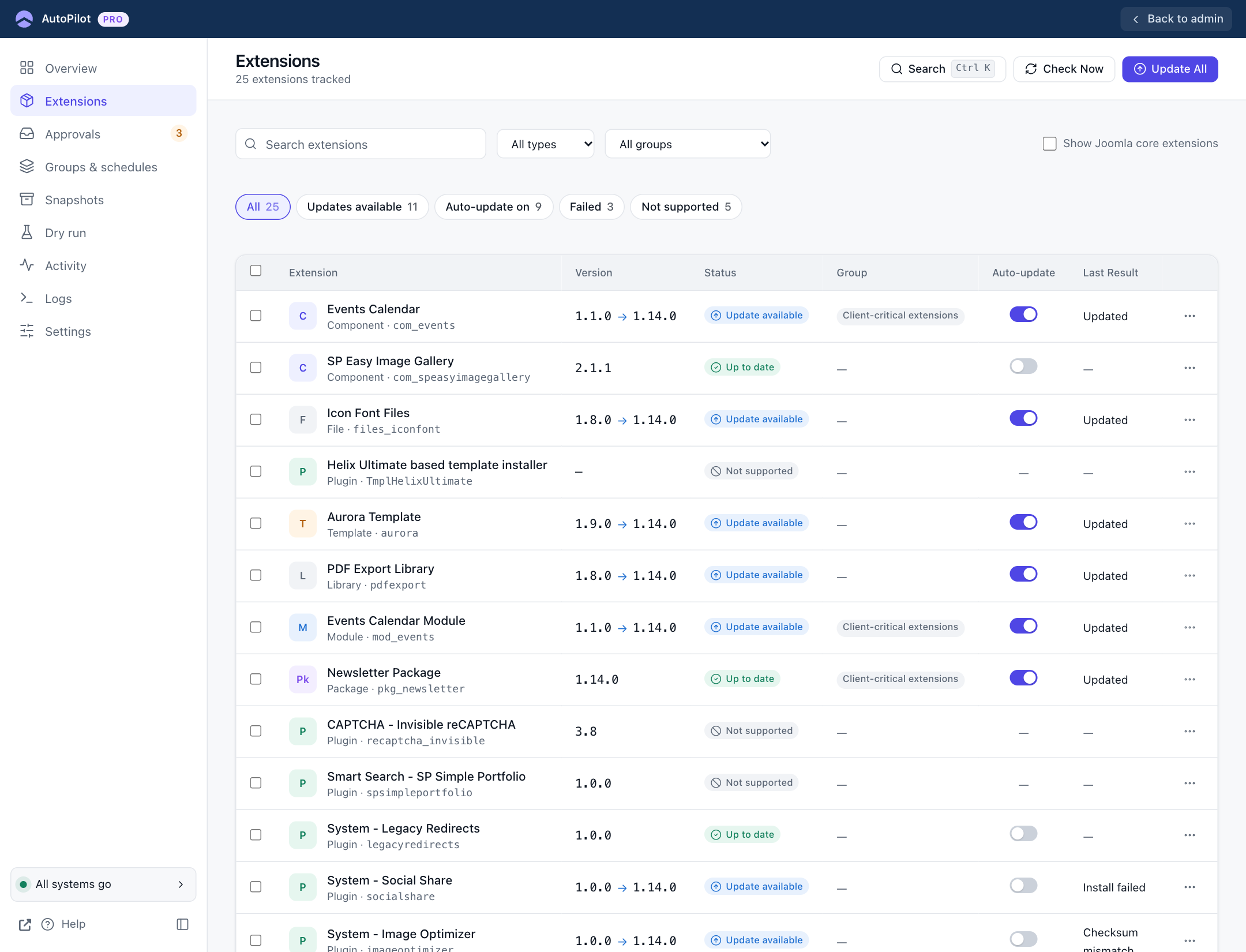
Task: Click the Events Calendar component badge C
Action: (303, 316)
